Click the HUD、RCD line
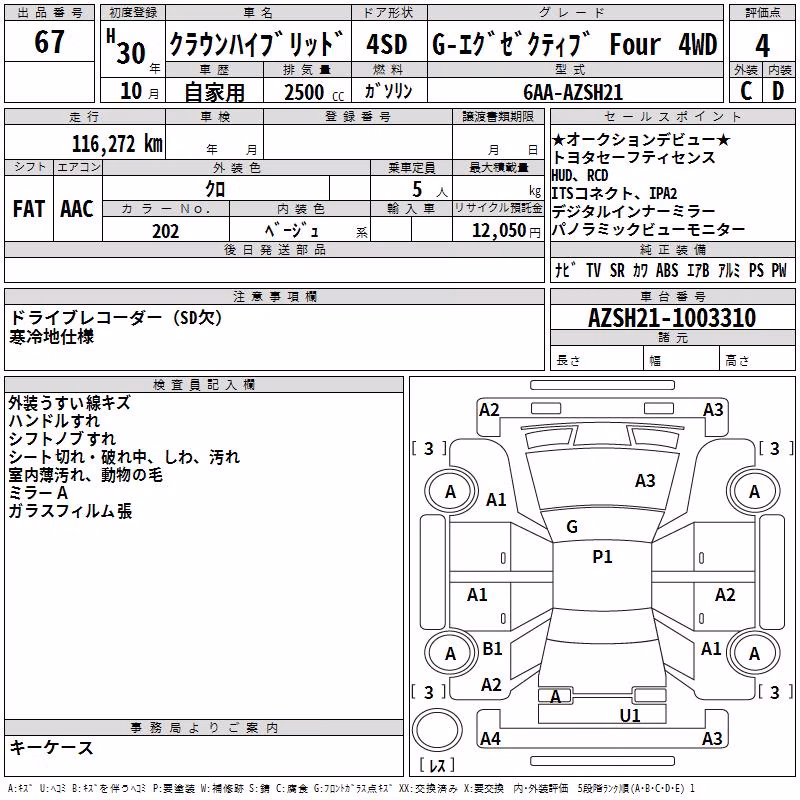 [580, 176]
